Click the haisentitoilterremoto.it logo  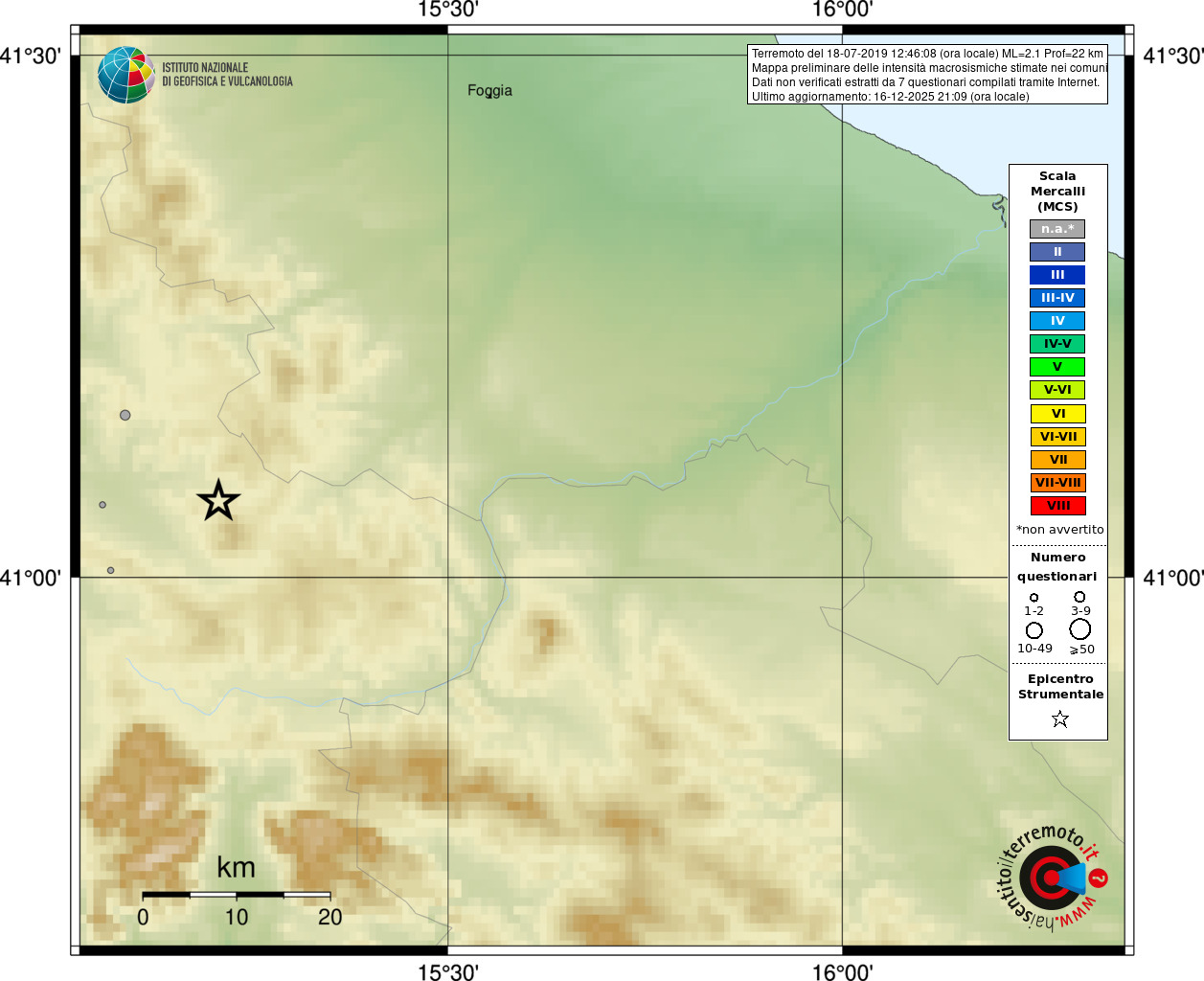1053,878
